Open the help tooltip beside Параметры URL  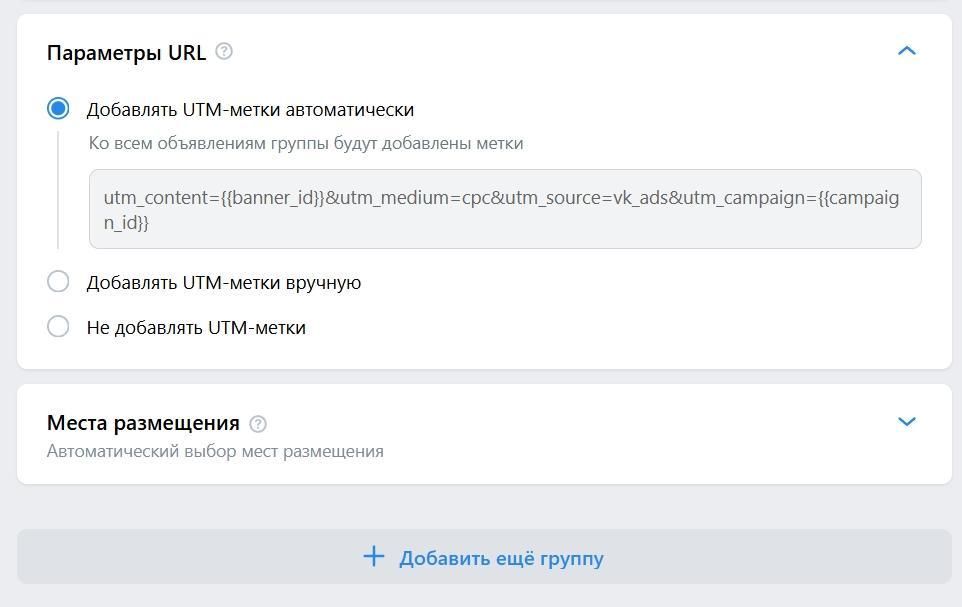225,51
